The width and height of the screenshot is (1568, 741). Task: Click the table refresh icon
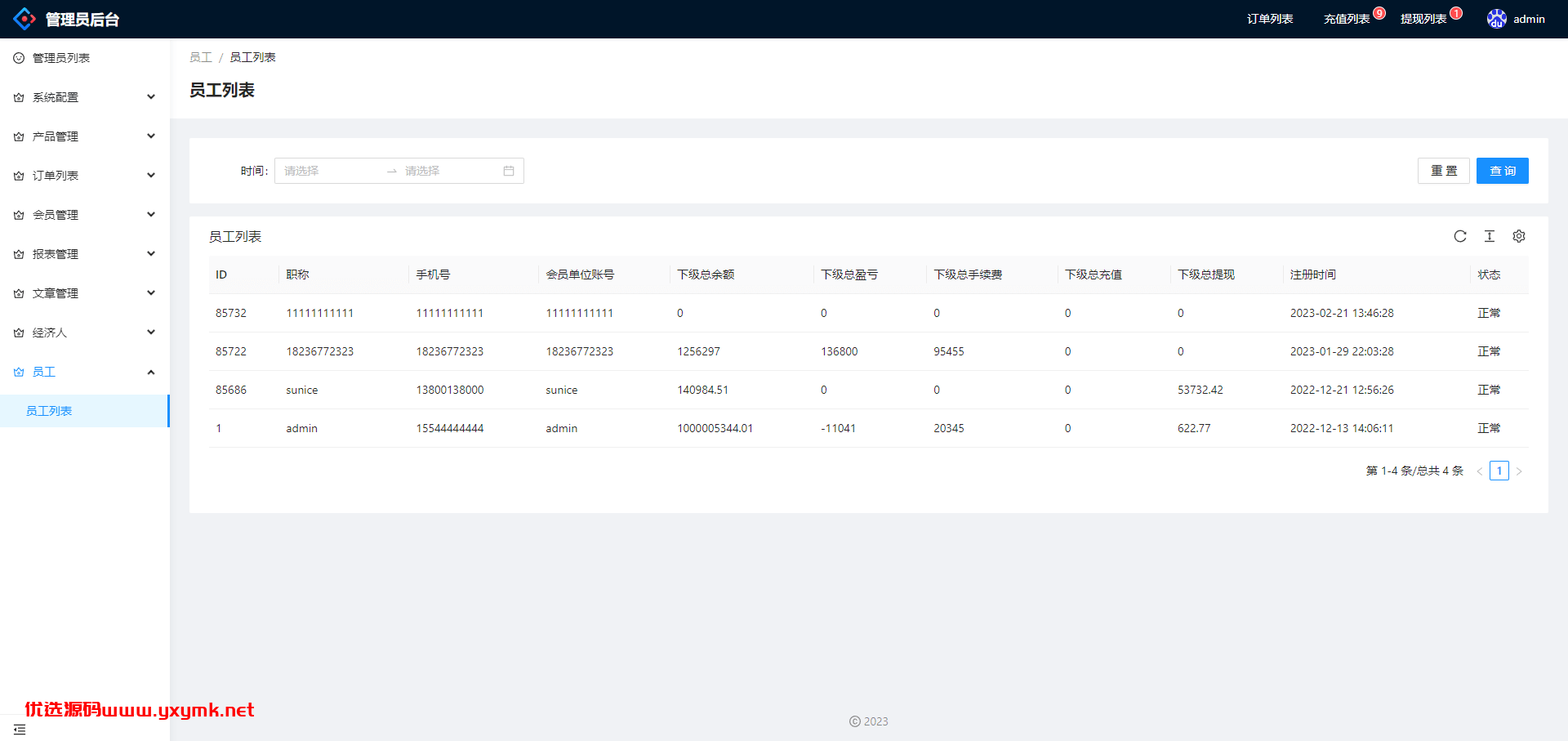coord(1460,236)
